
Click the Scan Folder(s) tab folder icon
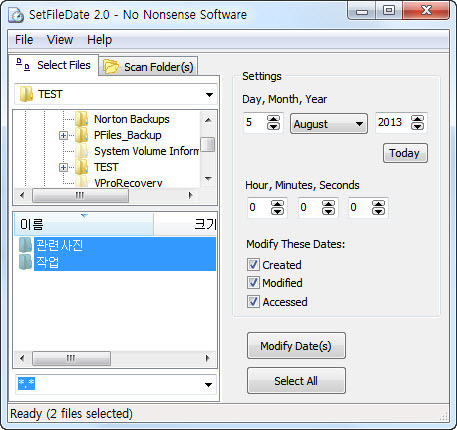[111, 67]
